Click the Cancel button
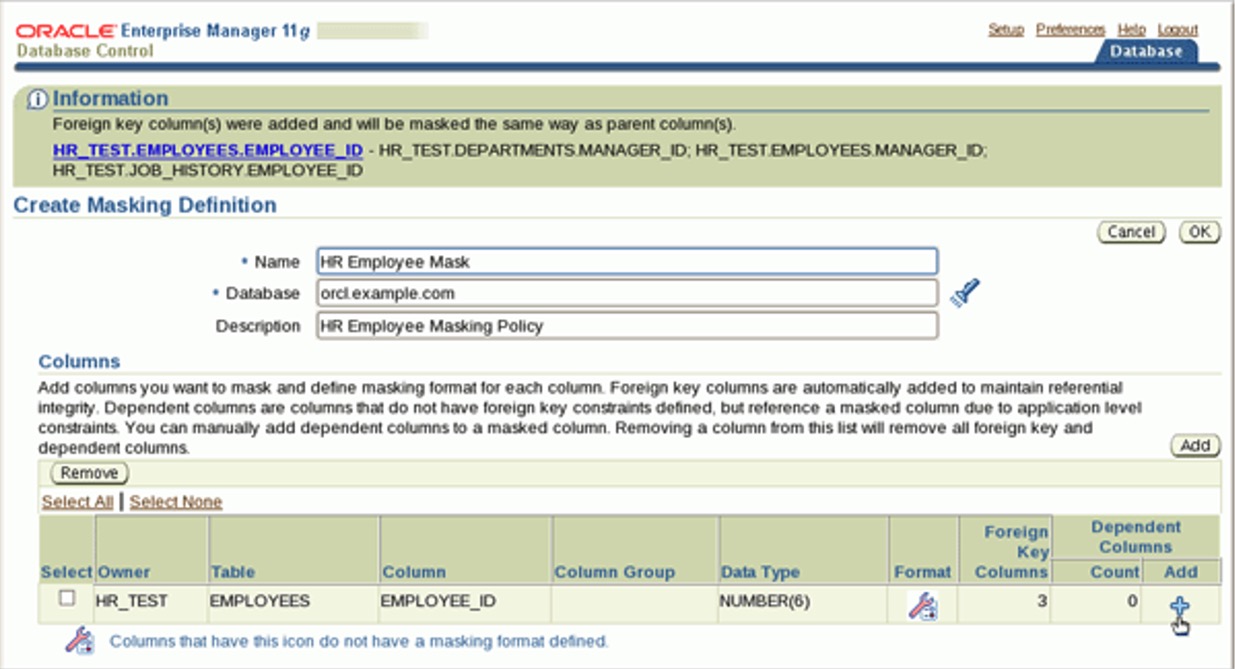Image resolution: width=1235 pixels, height=669 pixels. (1131, 232)
